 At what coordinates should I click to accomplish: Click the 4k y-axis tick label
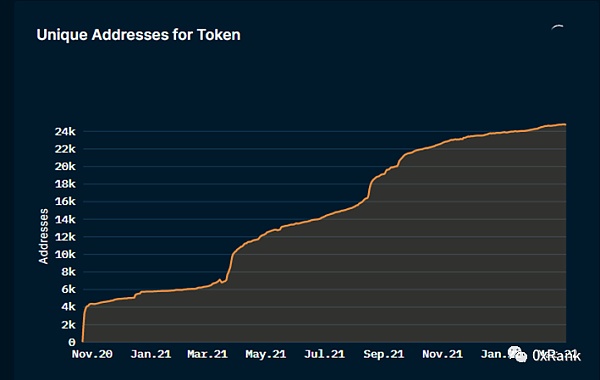coord(68,307)
